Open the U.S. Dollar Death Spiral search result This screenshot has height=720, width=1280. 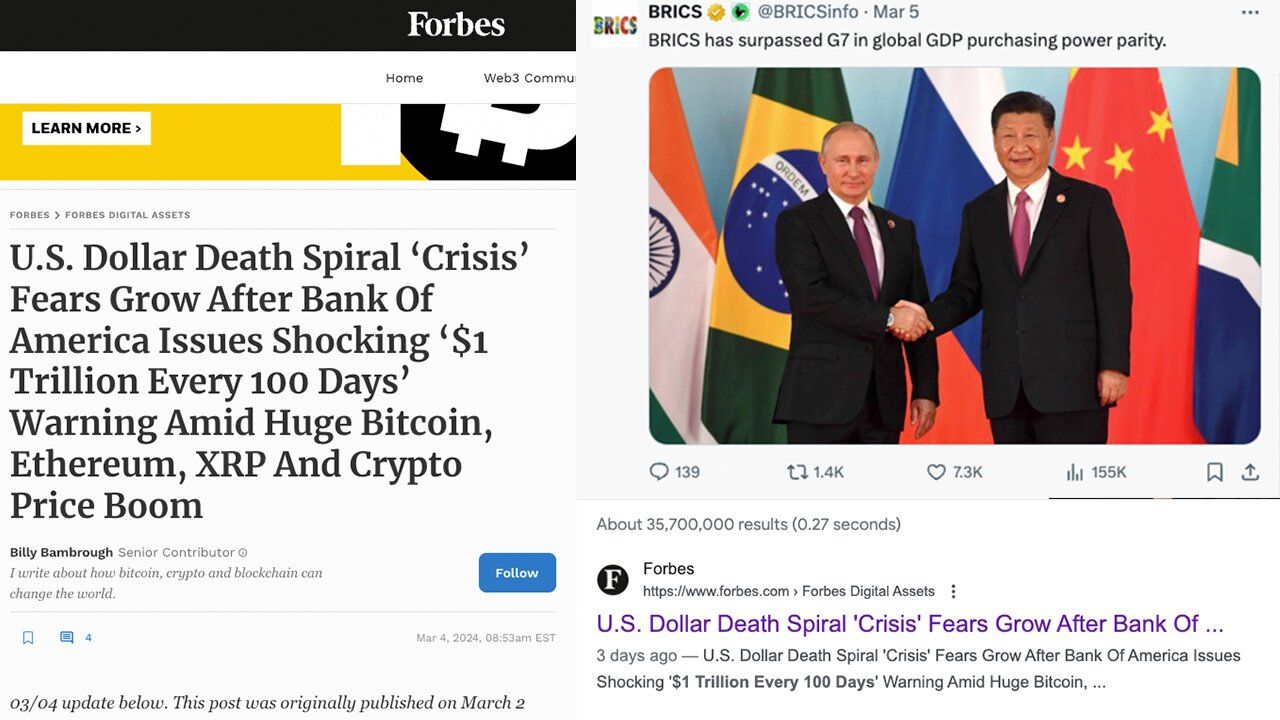(x=910, y=624)
